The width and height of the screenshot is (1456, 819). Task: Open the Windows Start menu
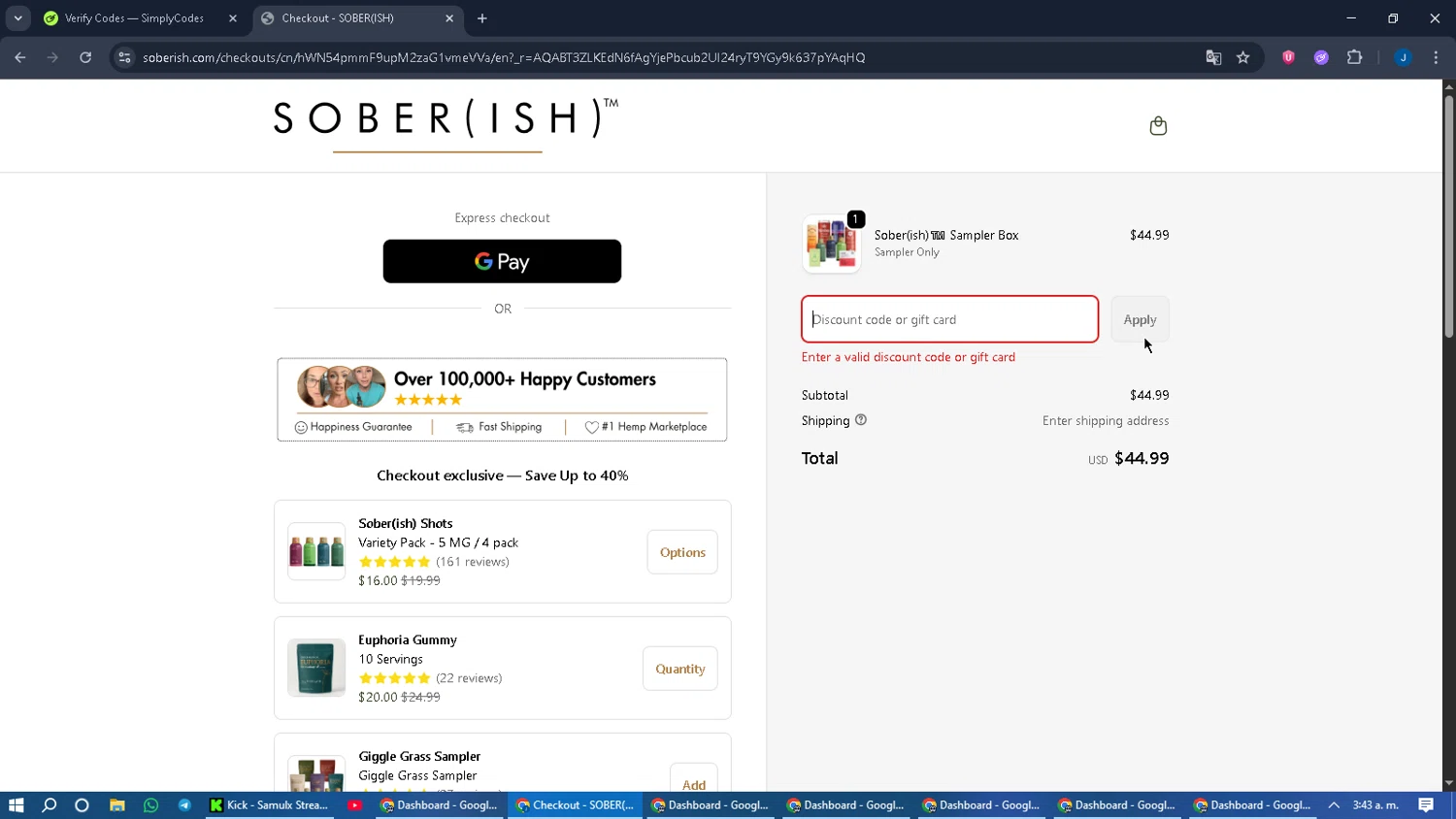16,805
